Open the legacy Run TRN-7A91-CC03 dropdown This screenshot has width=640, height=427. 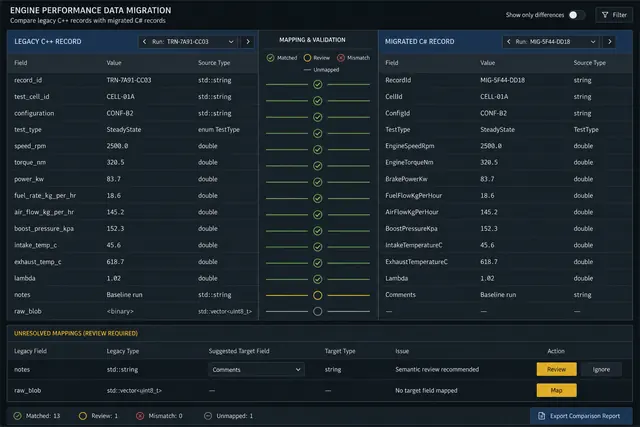coord(192,42)
